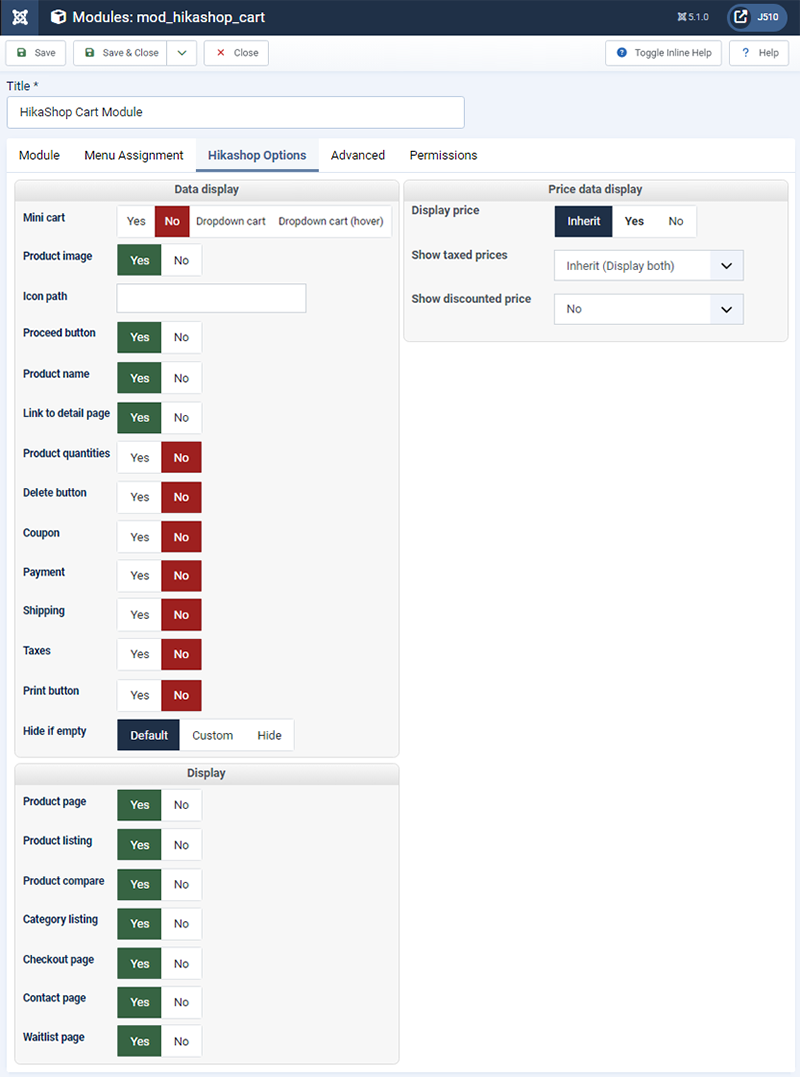Set Product listing display to No
Viewport: 800px width, 1077px height.
coord(181,845)
